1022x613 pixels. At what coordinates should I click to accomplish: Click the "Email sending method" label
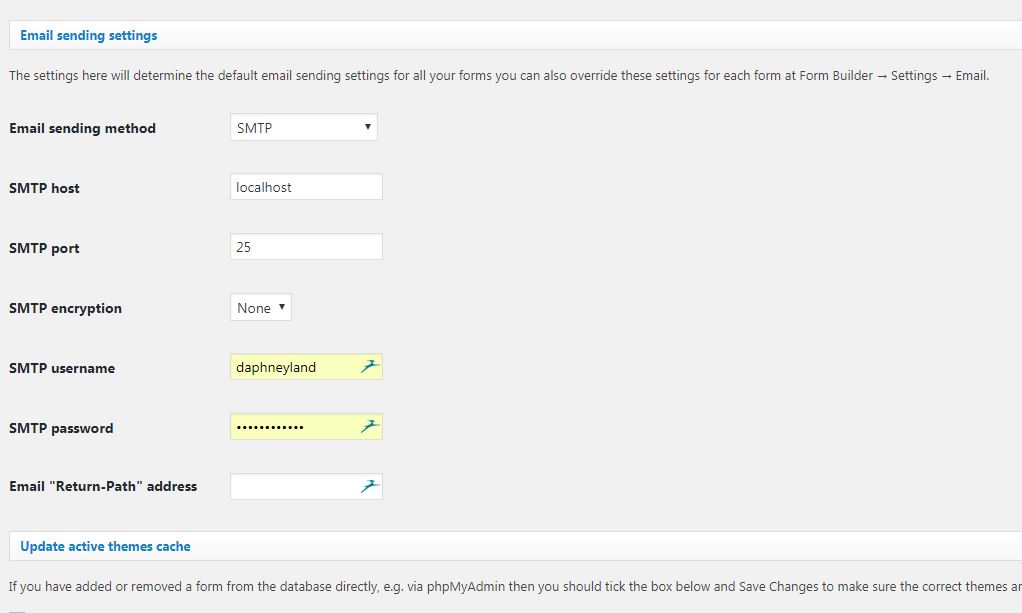tap(82, 128)
